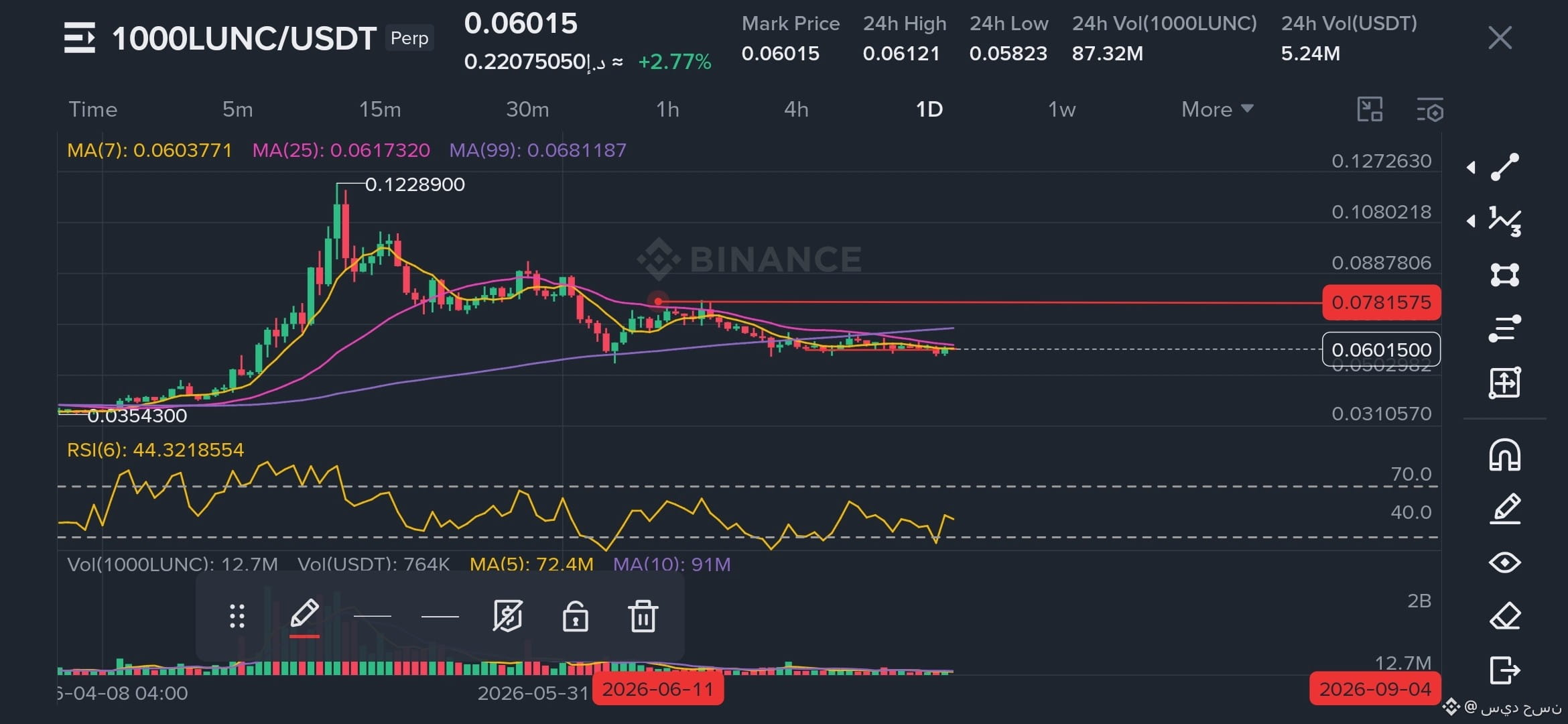Switch to the 30m timeframe
1568x724 pixels.
click(527, 109)
